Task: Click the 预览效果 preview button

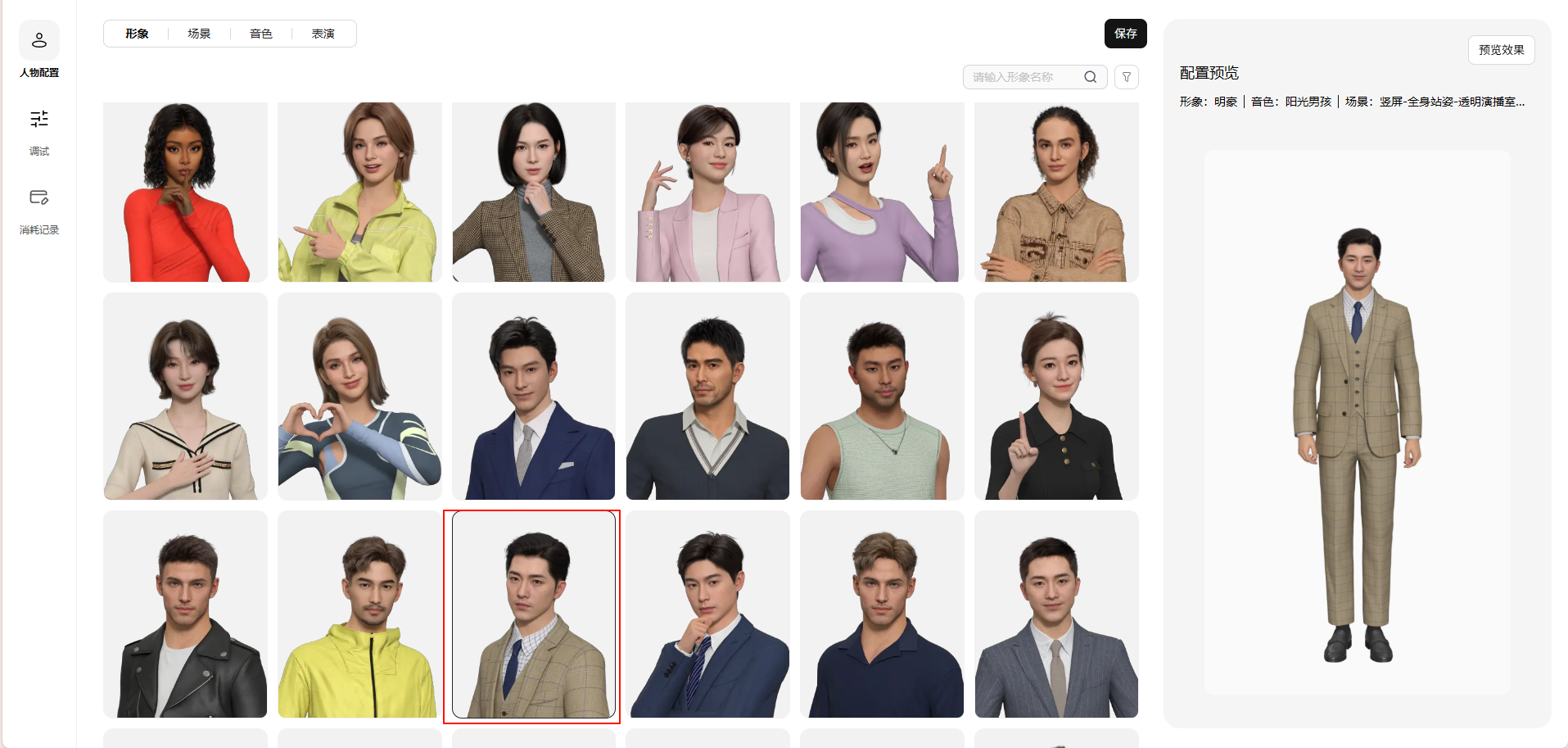Action: (x=1501, y=50)
